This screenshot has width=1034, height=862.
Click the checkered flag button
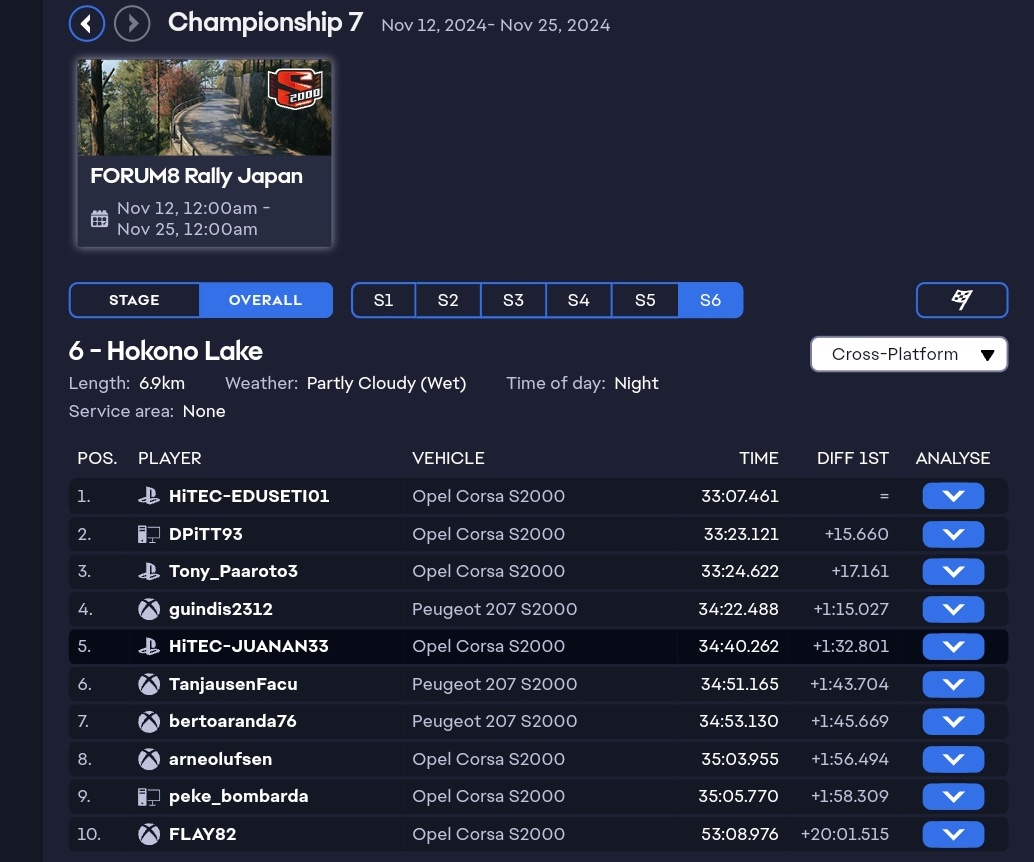click(961, 300)
